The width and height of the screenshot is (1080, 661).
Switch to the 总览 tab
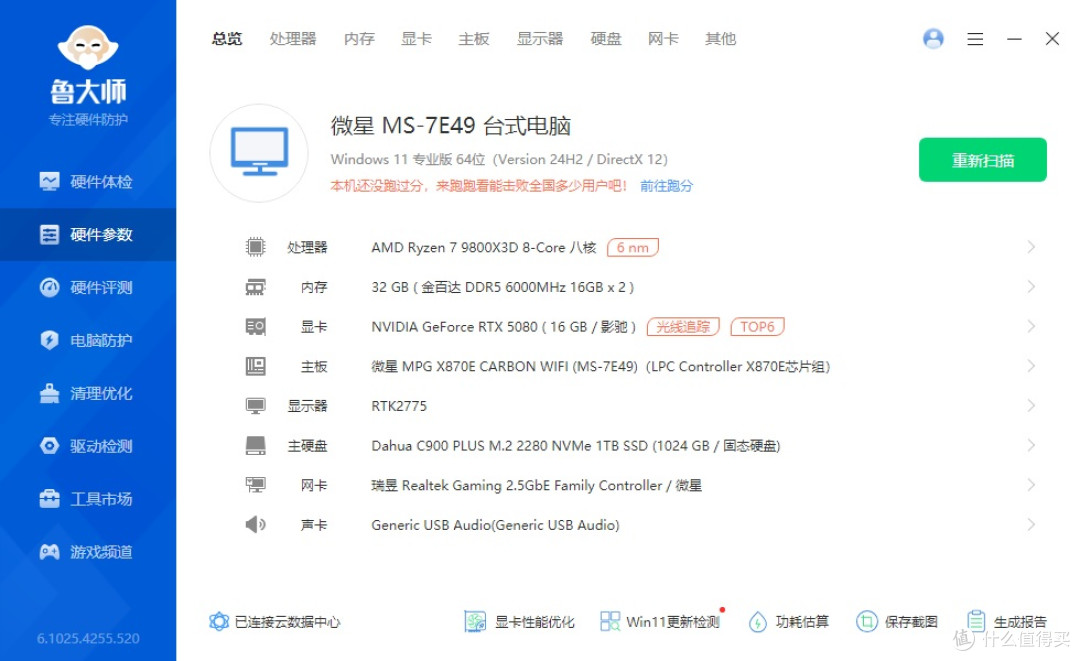click(x=227, y=39)
